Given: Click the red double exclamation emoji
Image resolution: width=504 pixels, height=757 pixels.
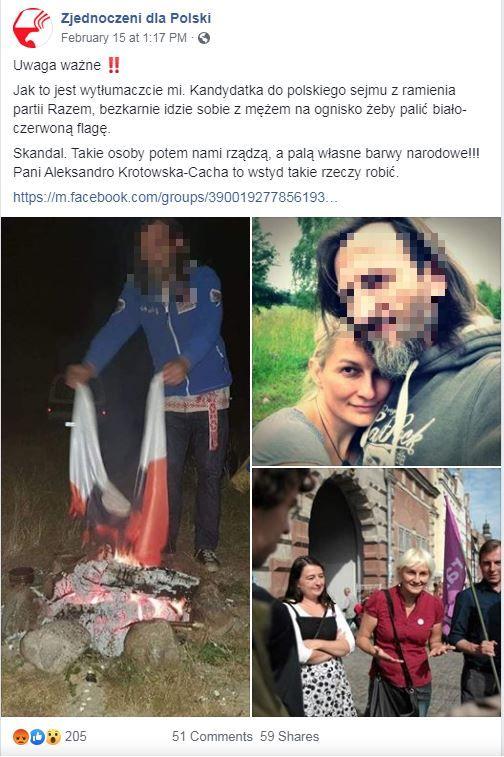Looking at the screenshot, I should point(114,65).
